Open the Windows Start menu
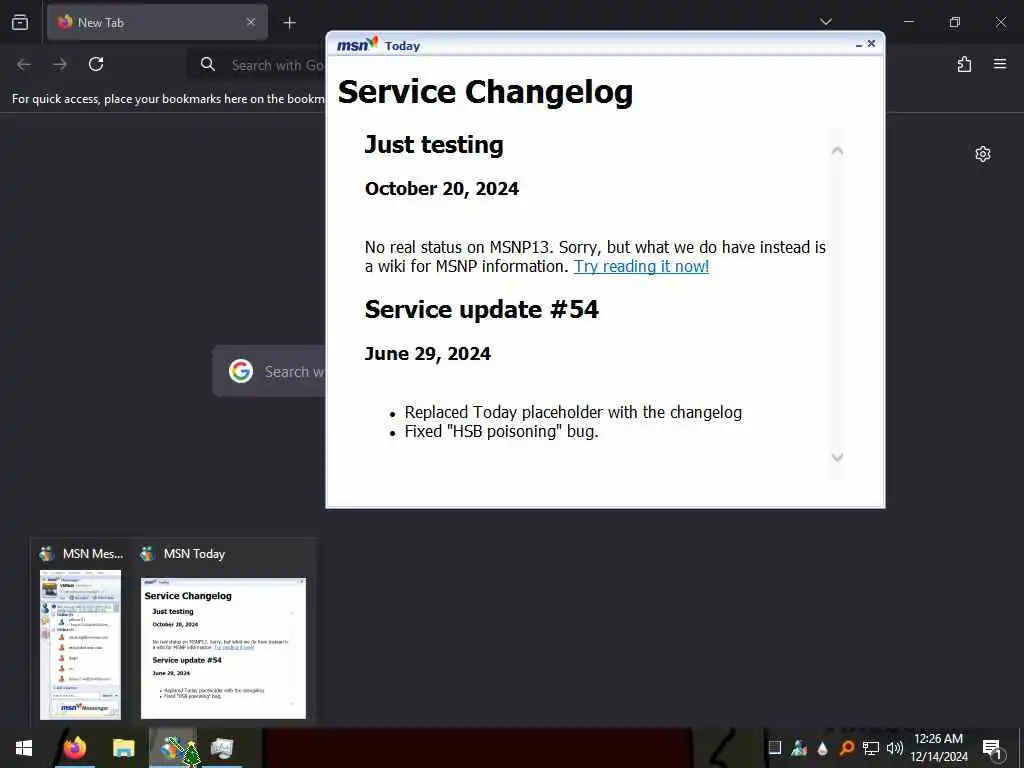This screenshot has width=1024, height=768. point(24,748)
